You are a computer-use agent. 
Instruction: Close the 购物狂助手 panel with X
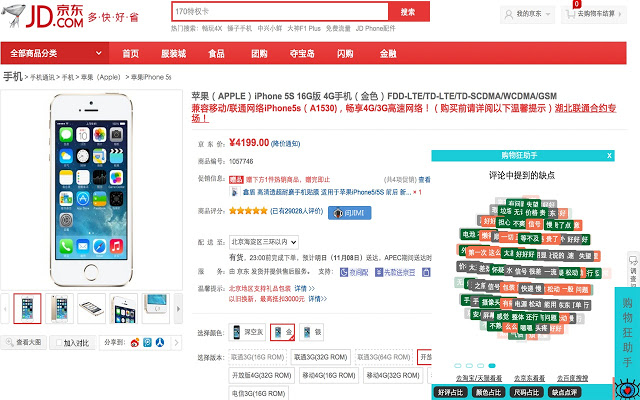coord(609,156)
